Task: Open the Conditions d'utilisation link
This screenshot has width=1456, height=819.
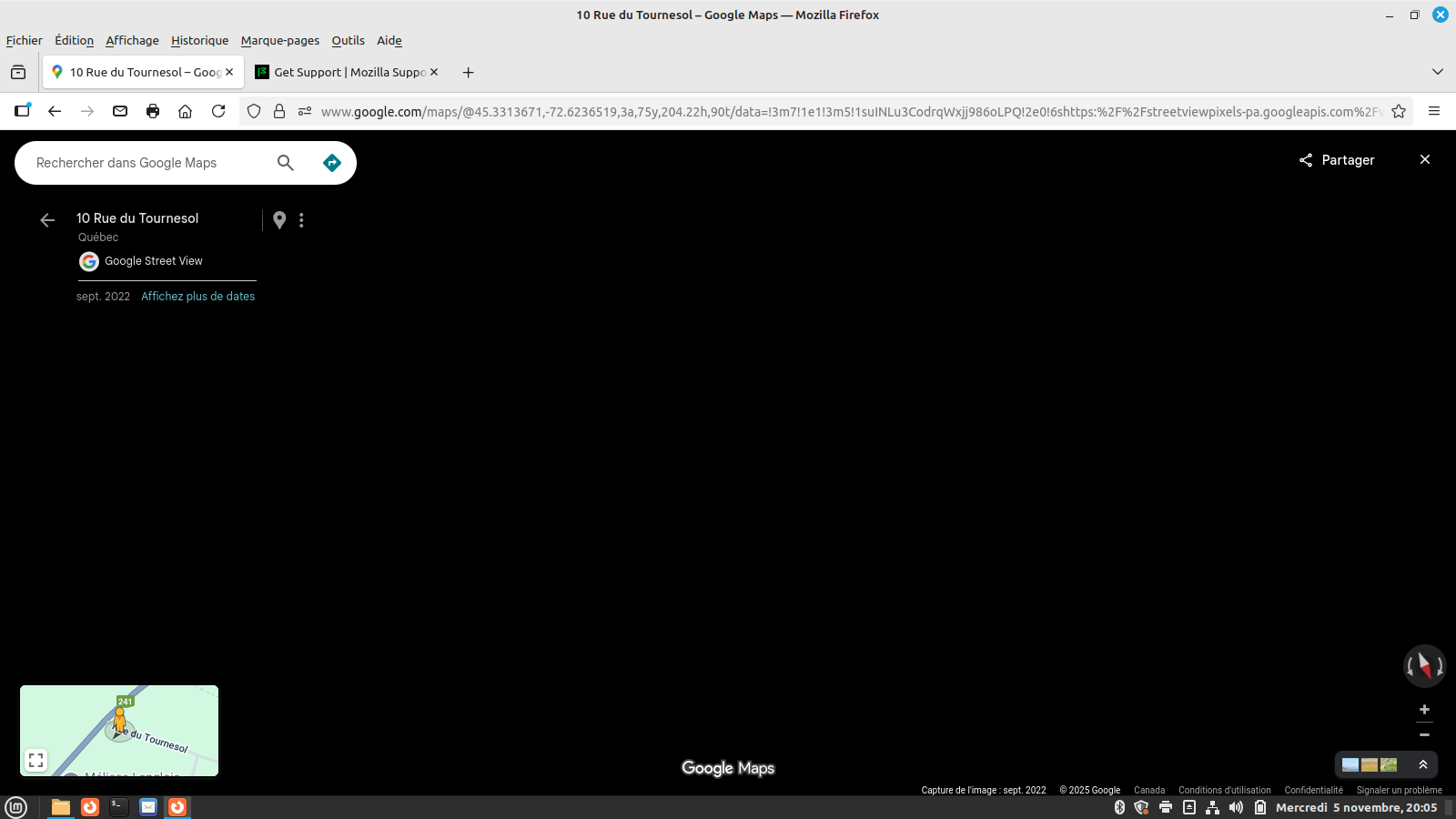Action: click(x=1225, y=791)
